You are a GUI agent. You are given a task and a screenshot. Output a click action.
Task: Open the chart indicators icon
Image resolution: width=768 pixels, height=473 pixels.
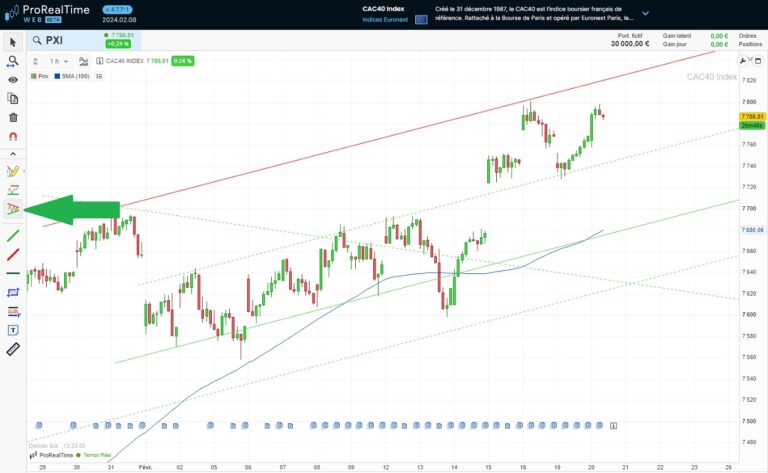point(83,61)
